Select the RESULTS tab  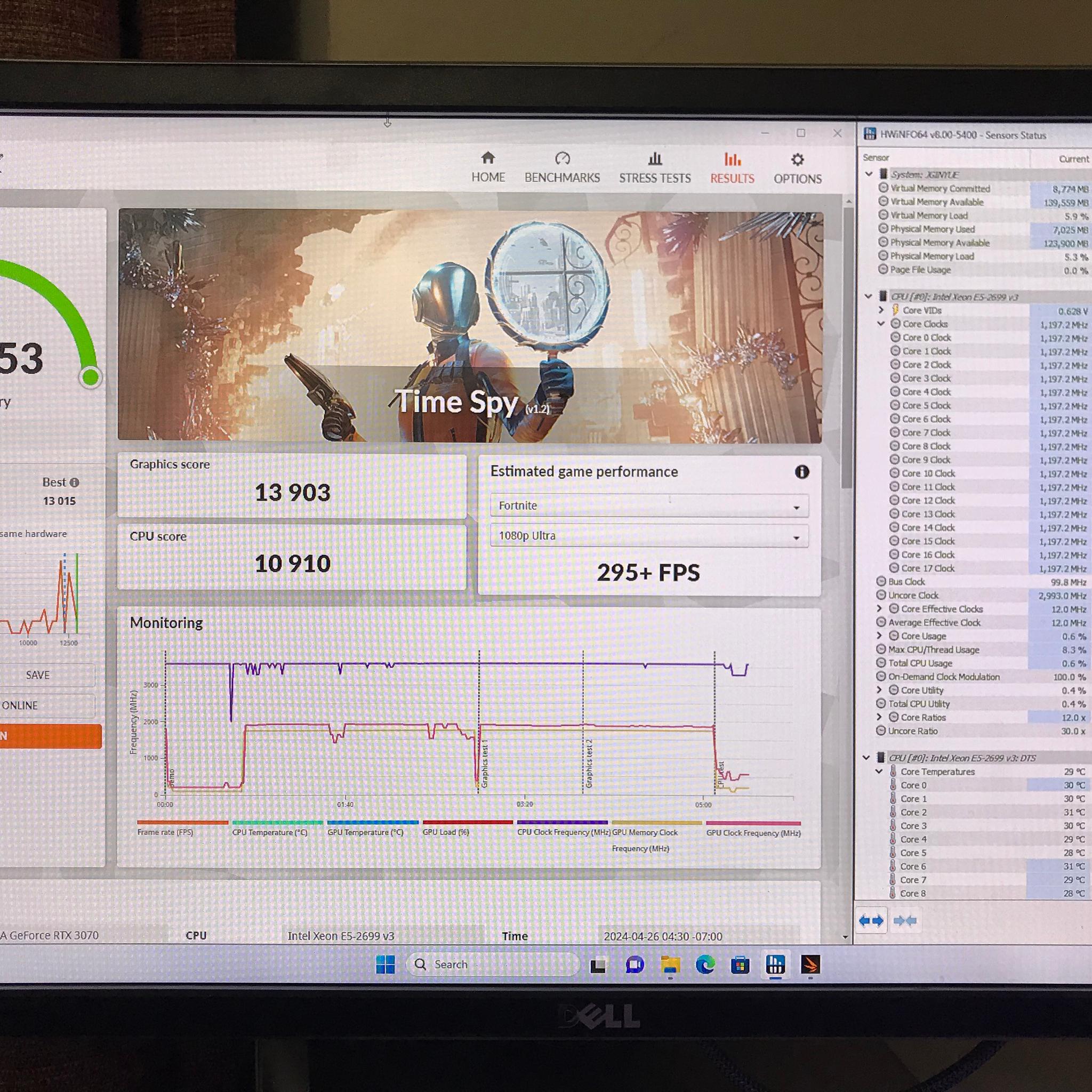point(732,168)
